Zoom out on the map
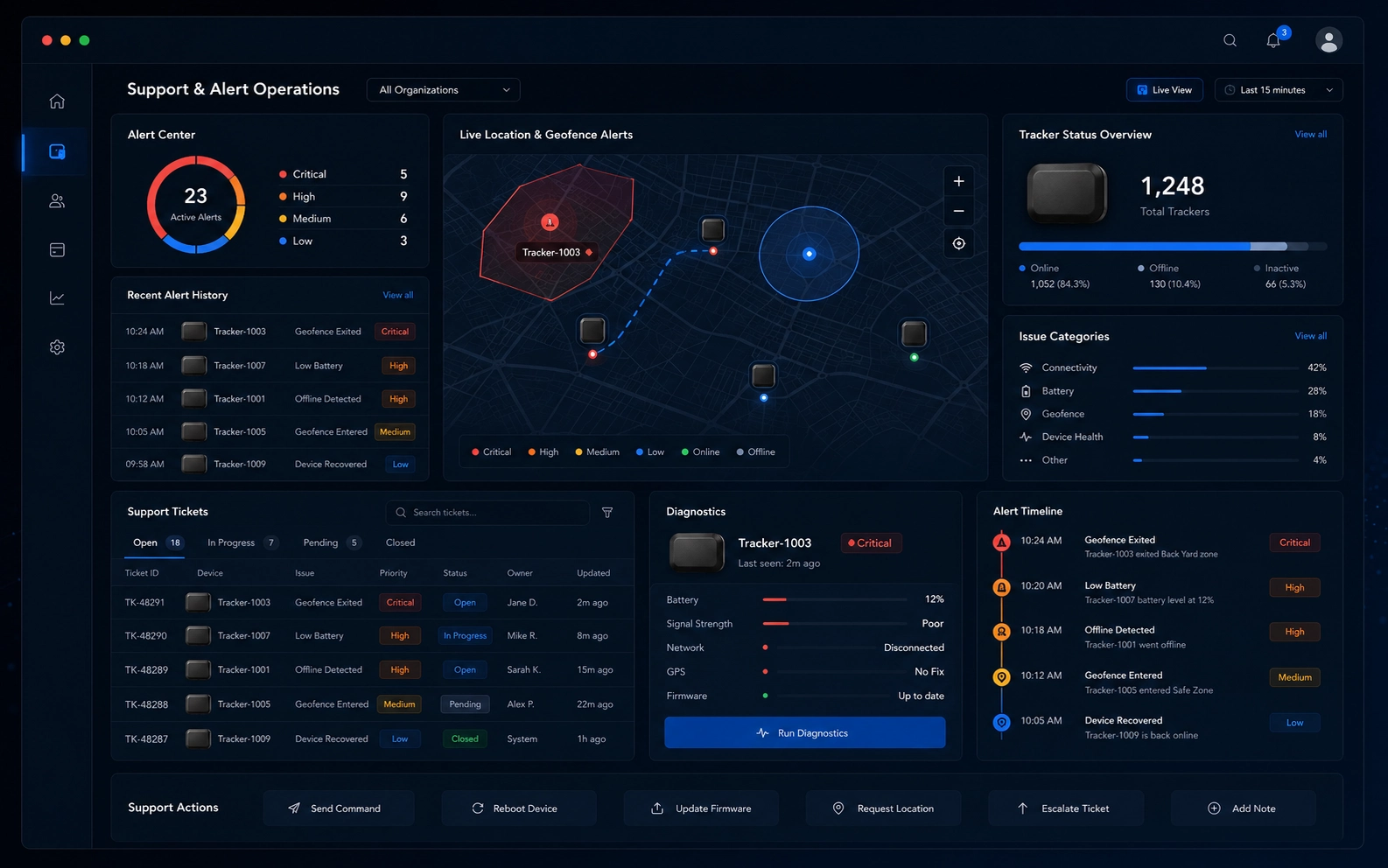Viewport: 1388px width, 868px height. coord(959,211)
